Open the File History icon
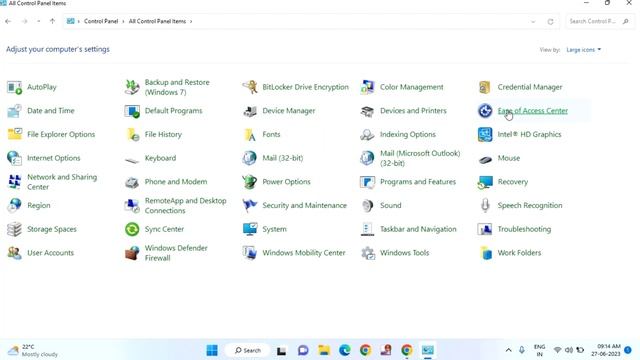This screenshot has width=640, height=360. (x=132, y=135)
